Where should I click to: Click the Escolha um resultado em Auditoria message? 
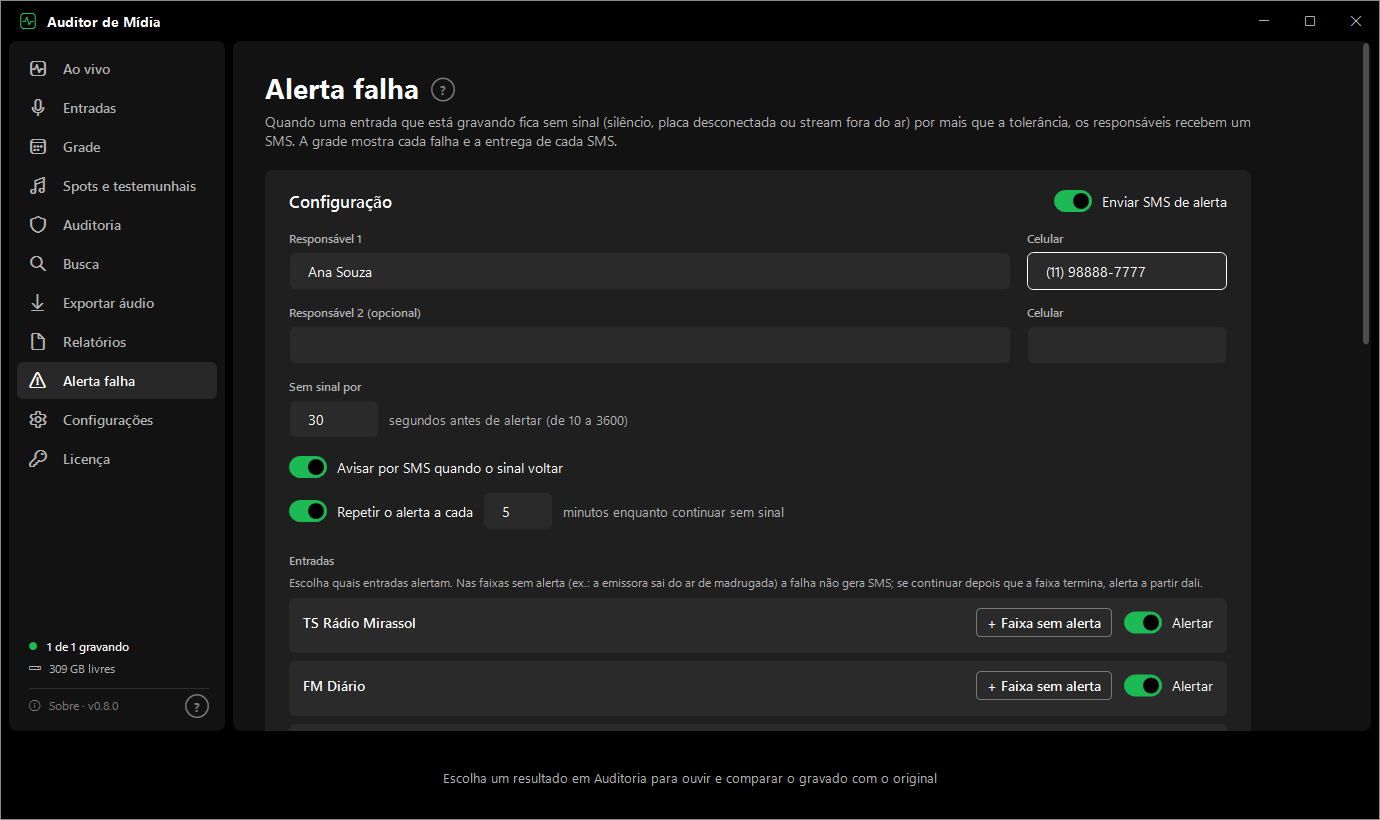point(690,778)
